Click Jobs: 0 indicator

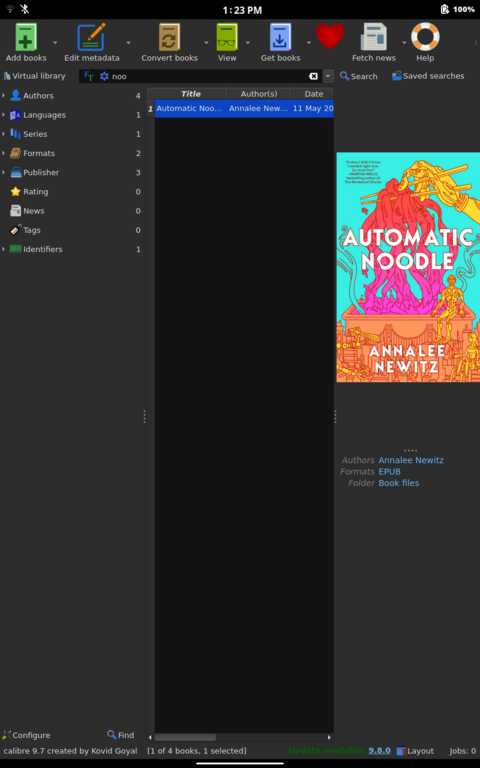[x=462, y=751]
